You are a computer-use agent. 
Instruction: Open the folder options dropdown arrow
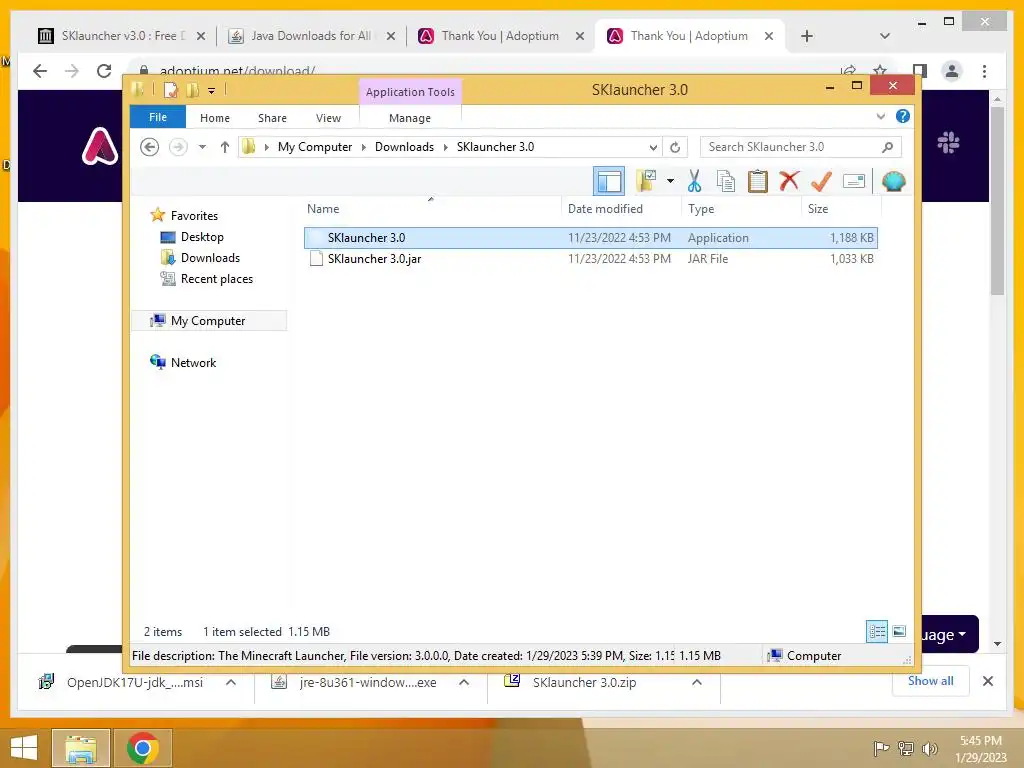tap(670, 181)
